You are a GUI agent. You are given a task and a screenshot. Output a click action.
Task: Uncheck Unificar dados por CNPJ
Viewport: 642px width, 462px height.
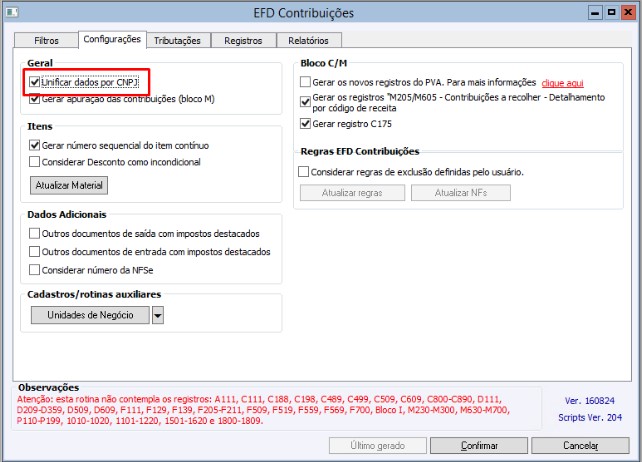34,82
